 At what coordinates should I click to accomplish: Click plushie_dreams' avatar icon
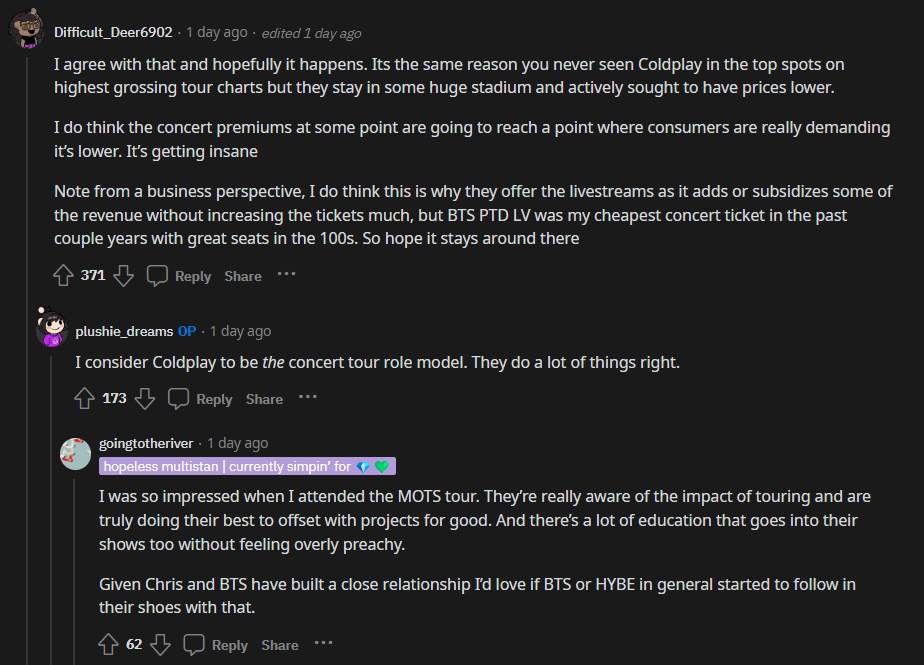click(51, 327)
